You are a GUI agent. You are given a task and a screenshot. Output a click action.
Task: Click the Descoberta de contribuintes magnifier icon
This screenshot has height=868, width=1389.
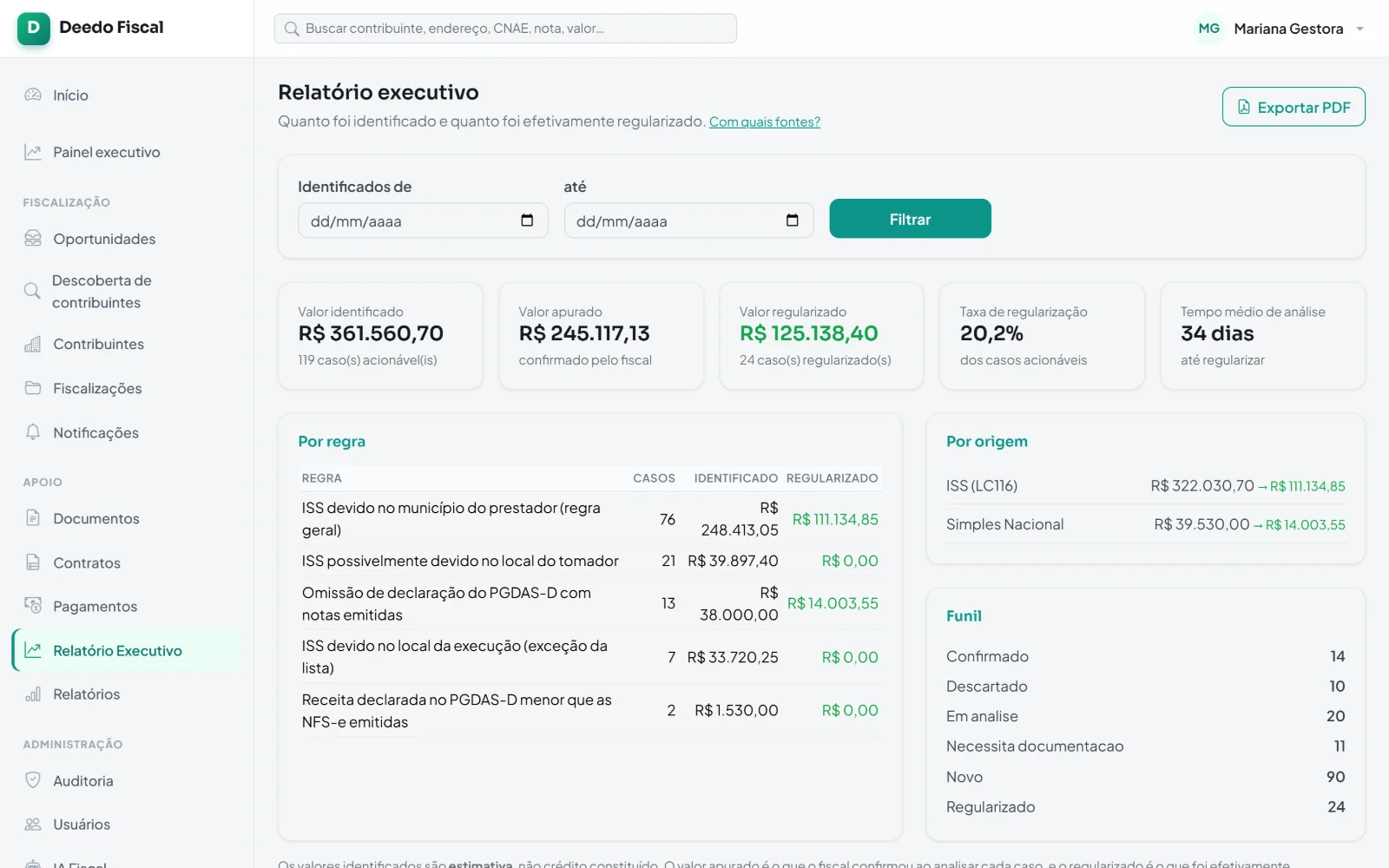[32, 291]
